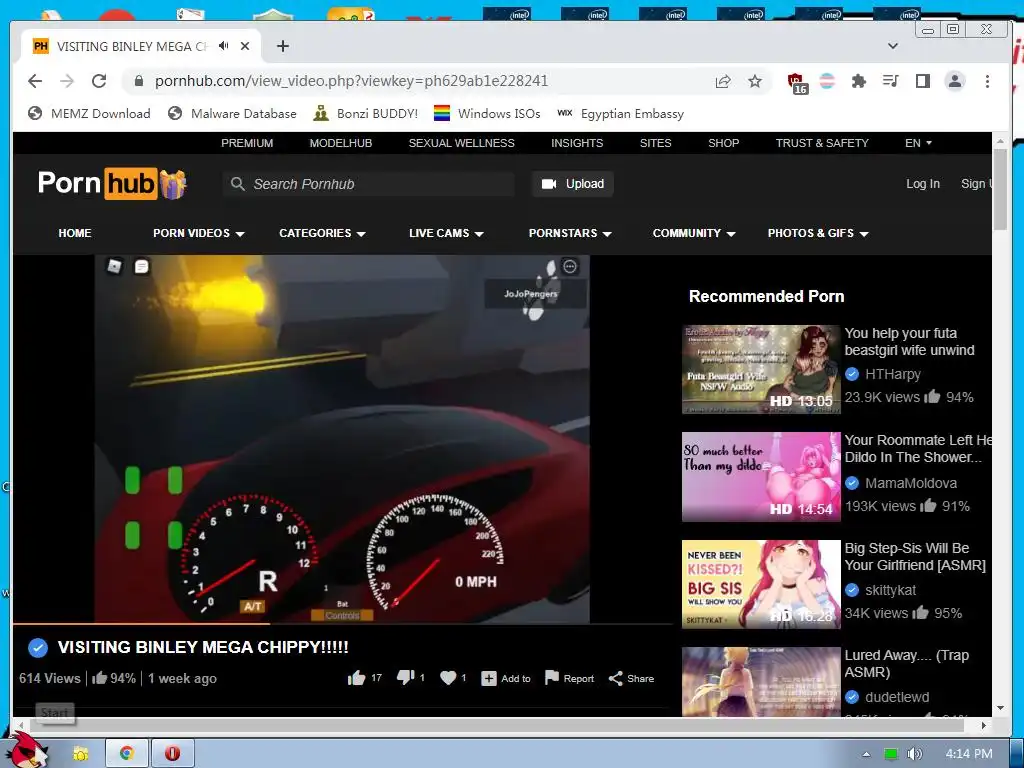Select MODELHUB in the top bar
1024x768 pixels.
tap(341, 143)
